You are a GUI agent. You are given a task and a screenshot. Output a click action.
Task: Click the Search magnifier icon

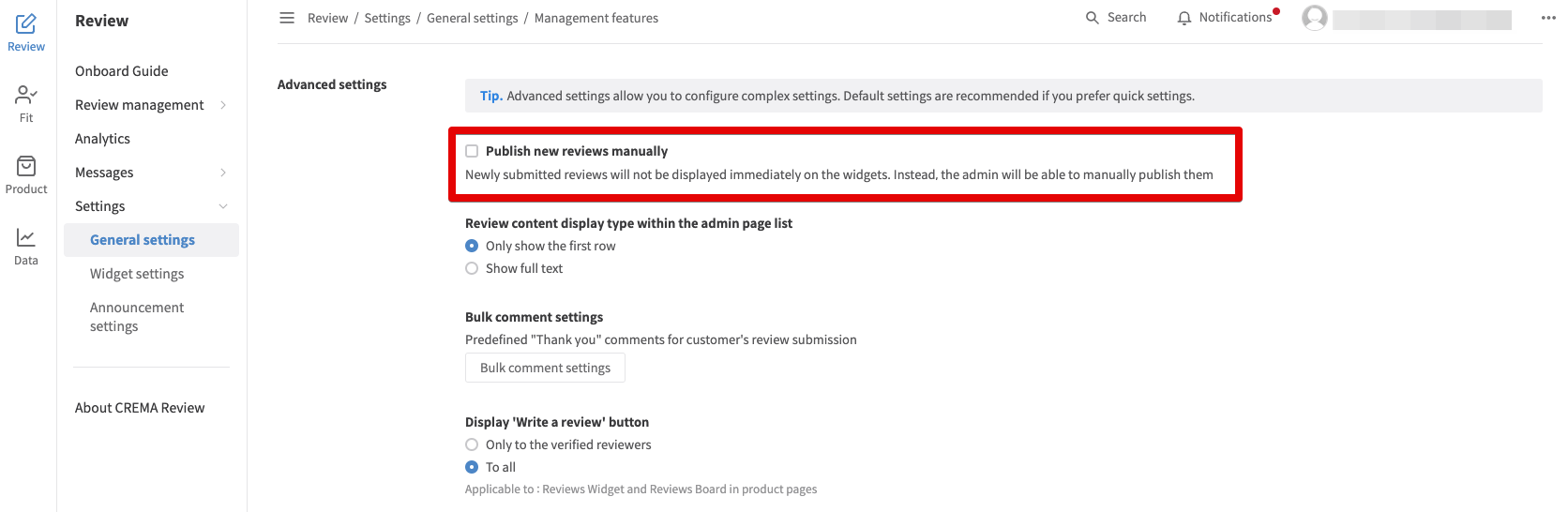(x=1092, y=18)
